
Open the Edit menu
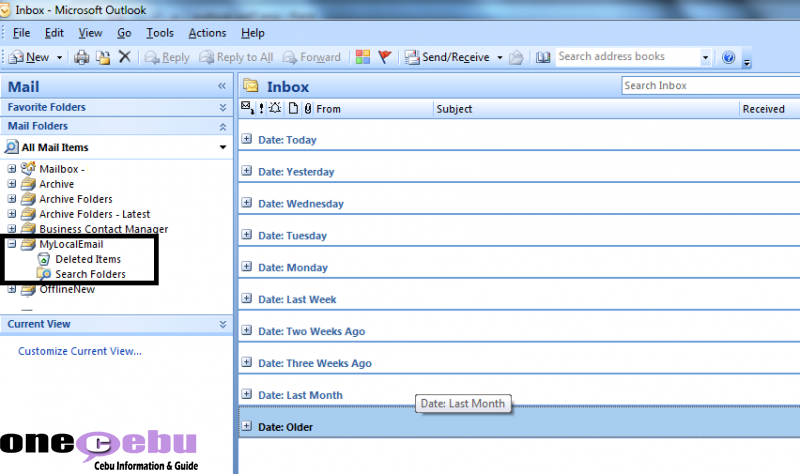point(54,33)
